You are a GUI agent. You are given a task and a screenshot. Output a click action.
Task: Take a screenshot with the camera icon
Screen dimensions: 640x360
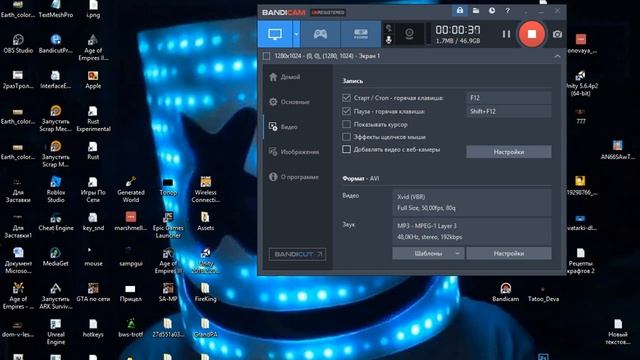click(x=557, y=34)
